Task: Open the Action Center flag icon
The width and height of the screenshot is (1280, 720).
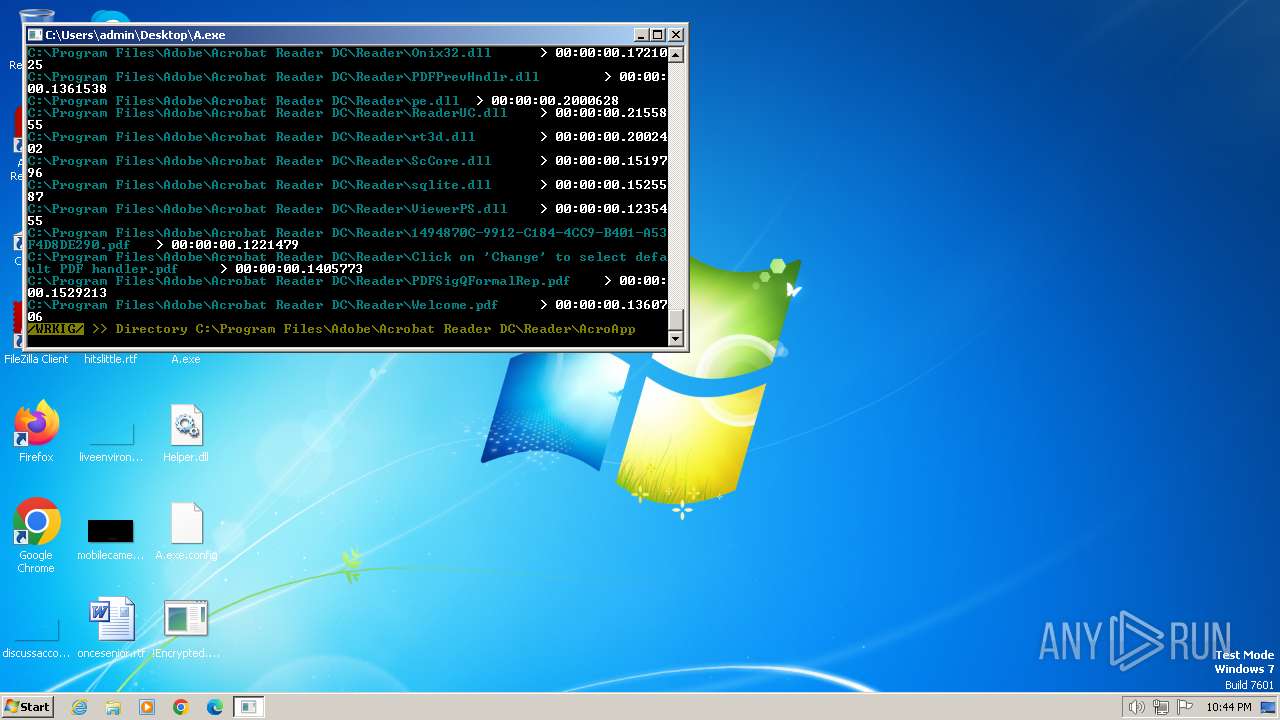Action: 1185,707
